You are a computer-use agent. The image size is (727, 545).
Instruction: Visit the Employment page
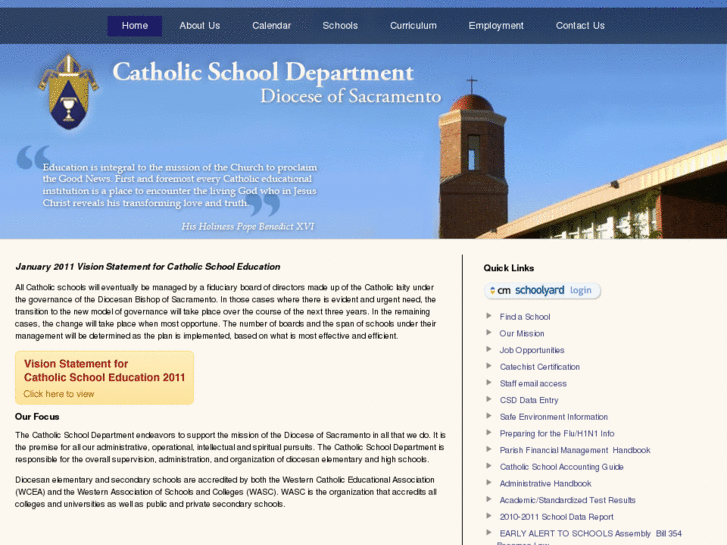(x=496, y=26)
